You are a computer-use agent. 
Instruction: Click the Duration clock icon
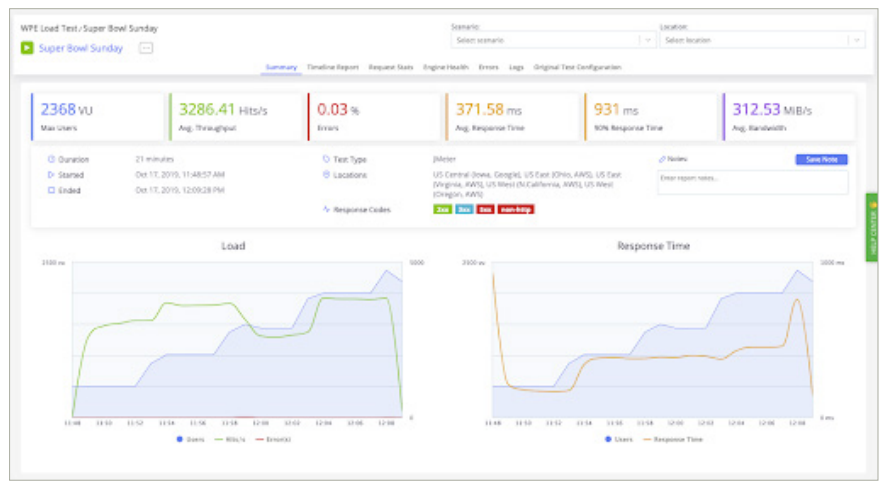click(51, 159)
